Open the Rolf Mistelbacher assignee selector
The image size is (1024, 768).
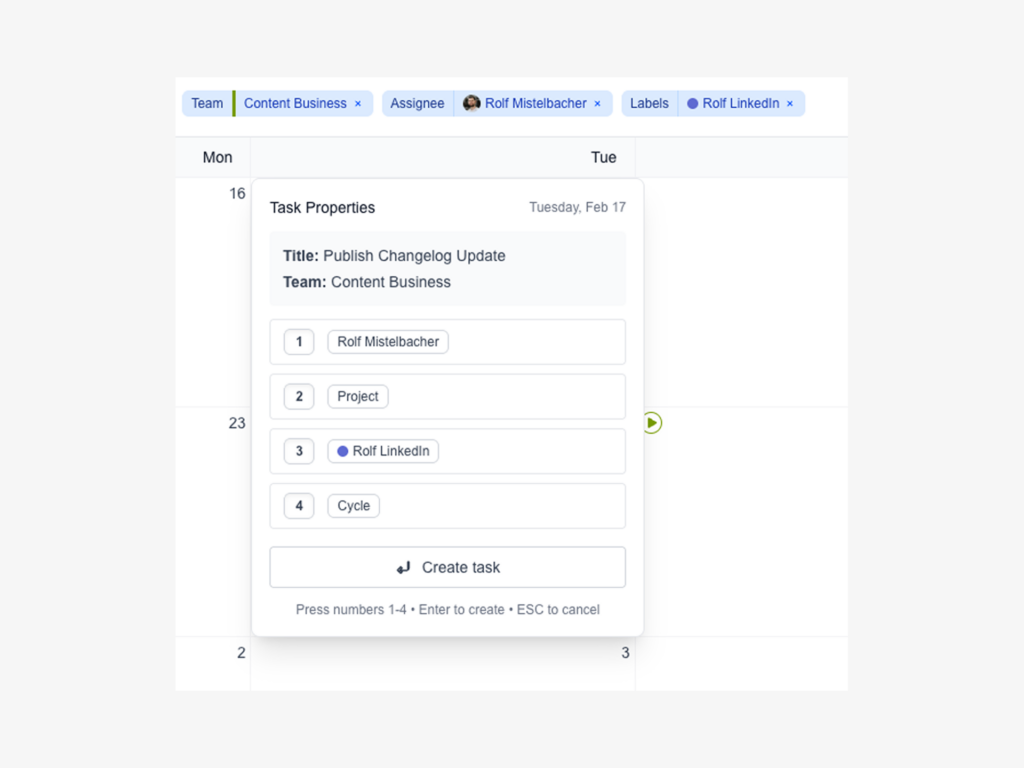click(388, 342)
